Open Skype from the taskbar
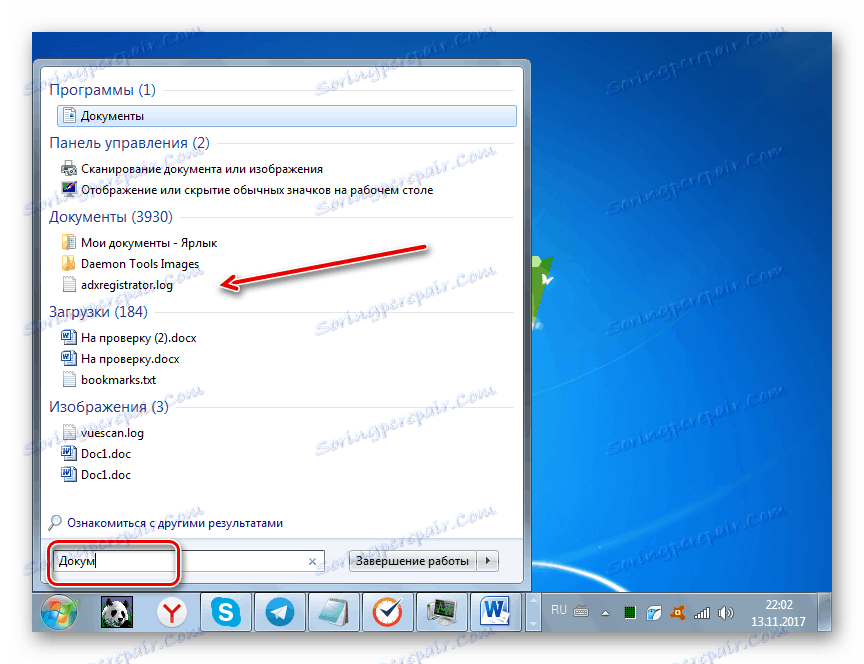 225,612
